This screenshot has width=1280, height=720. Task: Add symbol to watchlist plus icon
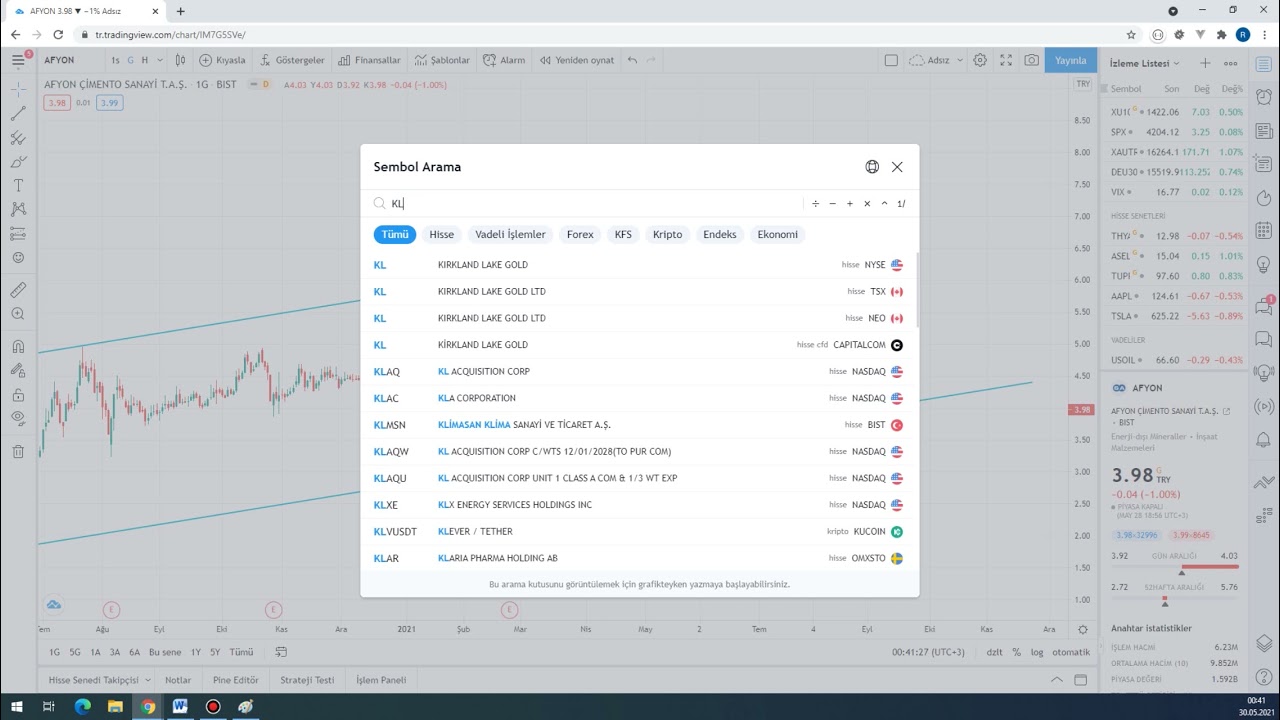[1205, 63]
